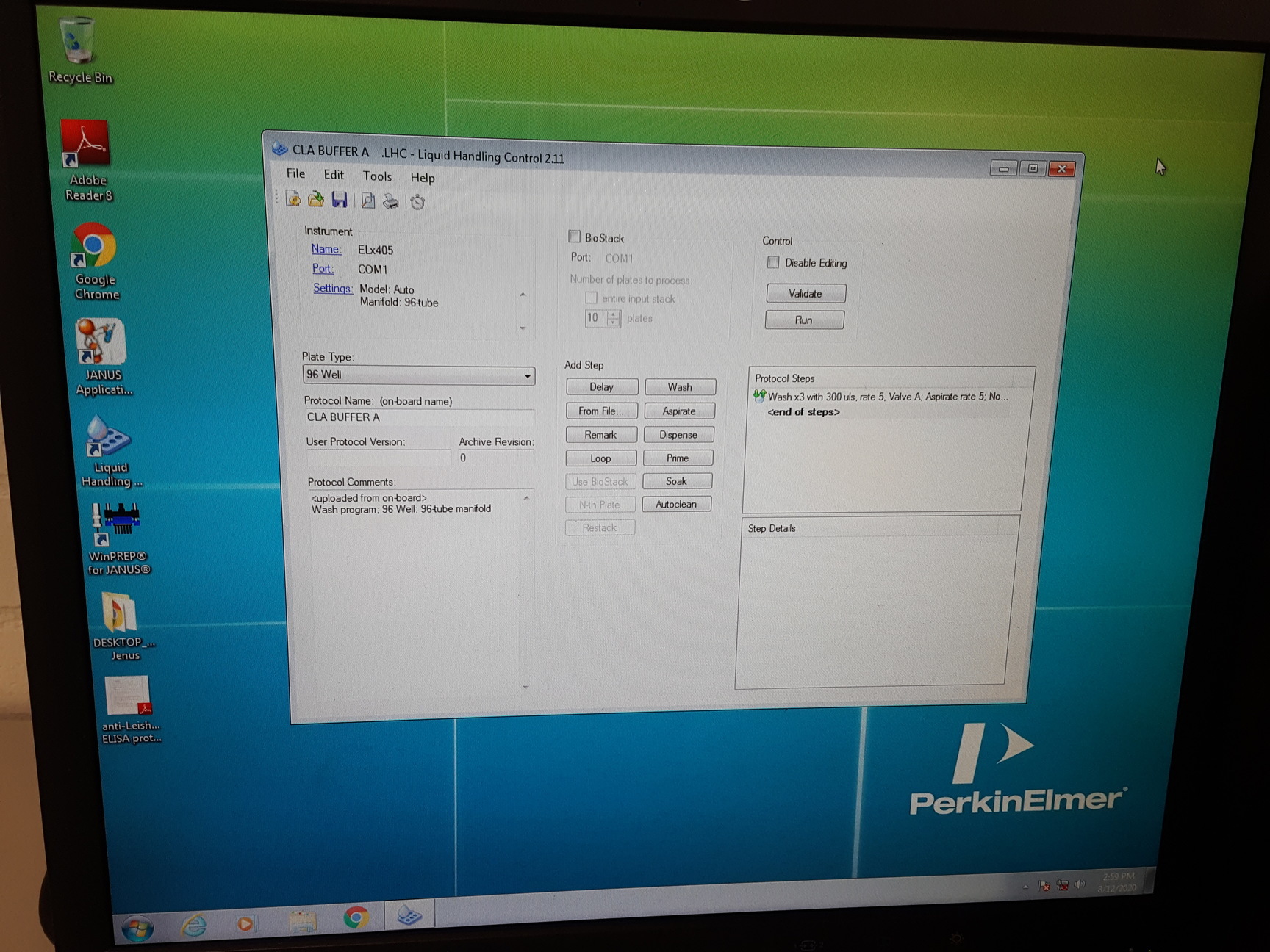Click the Open protocol folder toolbar icon
Image resolution: width=1270 pixels, height=952 pixels.
coord(316,199)
